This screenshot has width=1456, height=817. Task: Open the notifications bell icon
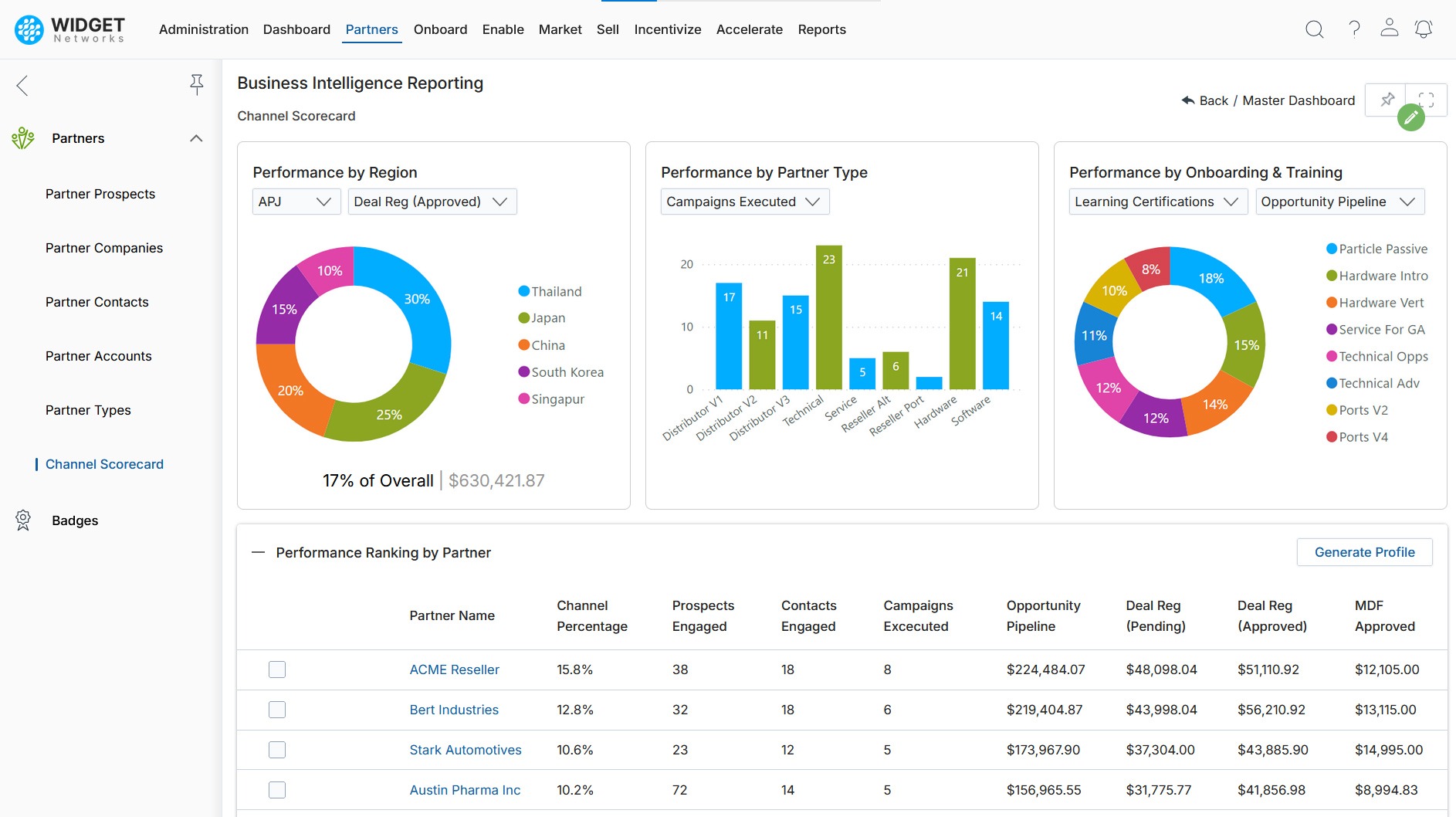coord(1423,29)
